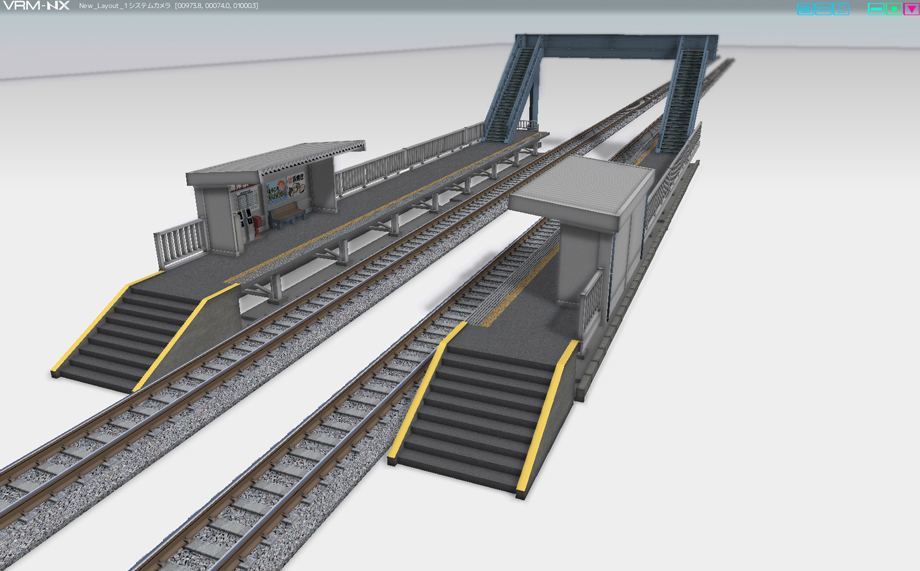The image size is (920, 571).
Task: Click the cyan minimize bar icon
Action: (x=875, y=9)
